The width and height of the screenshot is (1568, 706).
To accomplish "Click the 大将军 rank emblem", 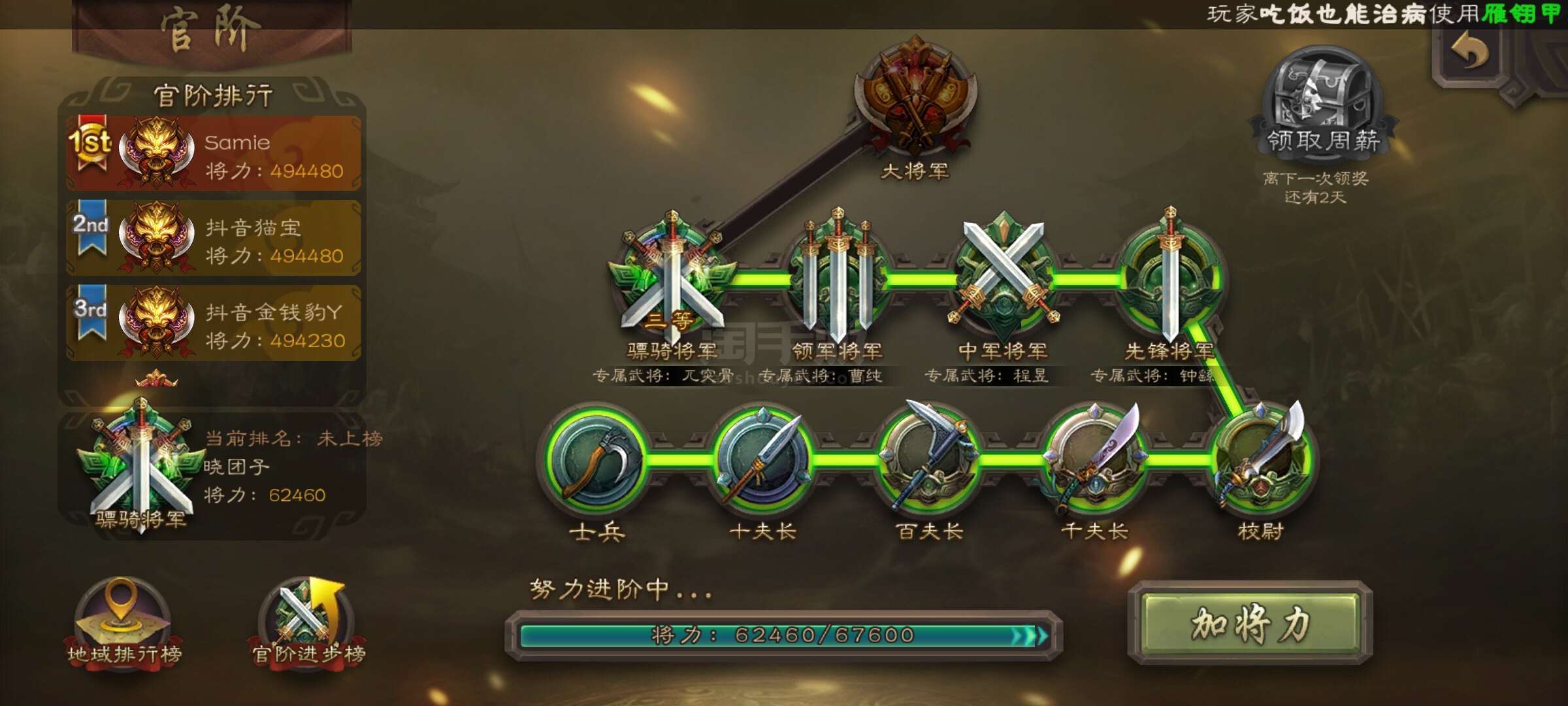I will (x=915, y=95).
